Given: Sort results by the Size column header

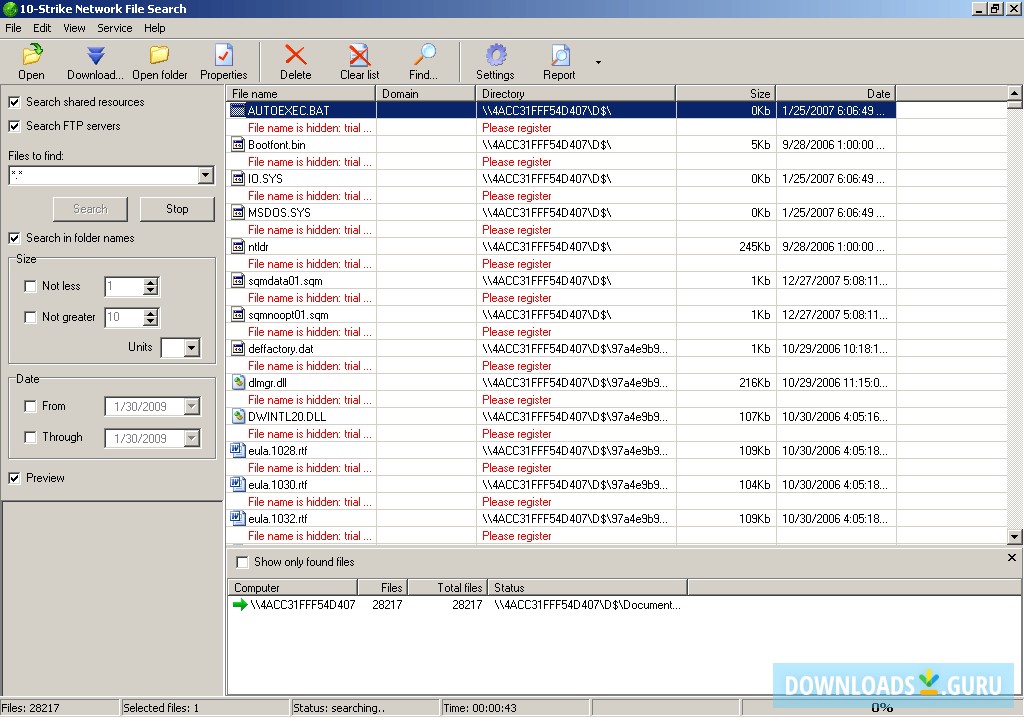Looking at the screenshot, I should (x=725, y=94).
